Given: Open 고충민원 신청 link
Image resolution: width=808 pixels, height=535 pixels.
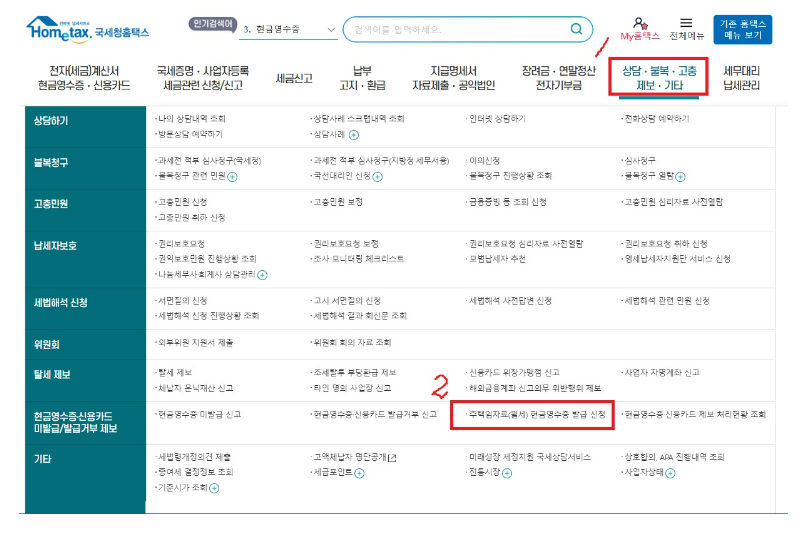Looking at the screenshot, I should pos(182,202).
